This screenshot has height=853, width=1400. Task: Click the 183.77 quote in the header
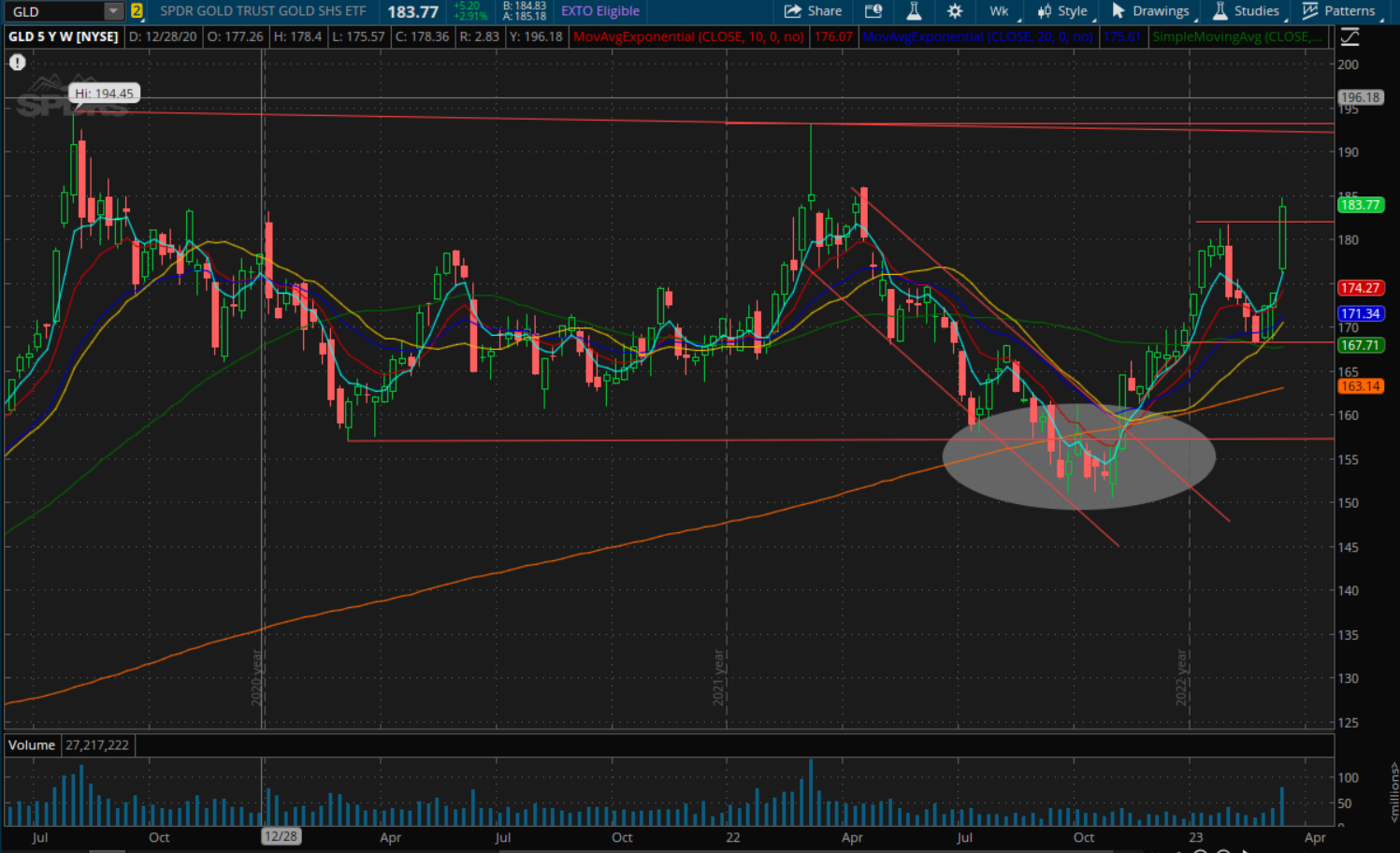(412, 12)
